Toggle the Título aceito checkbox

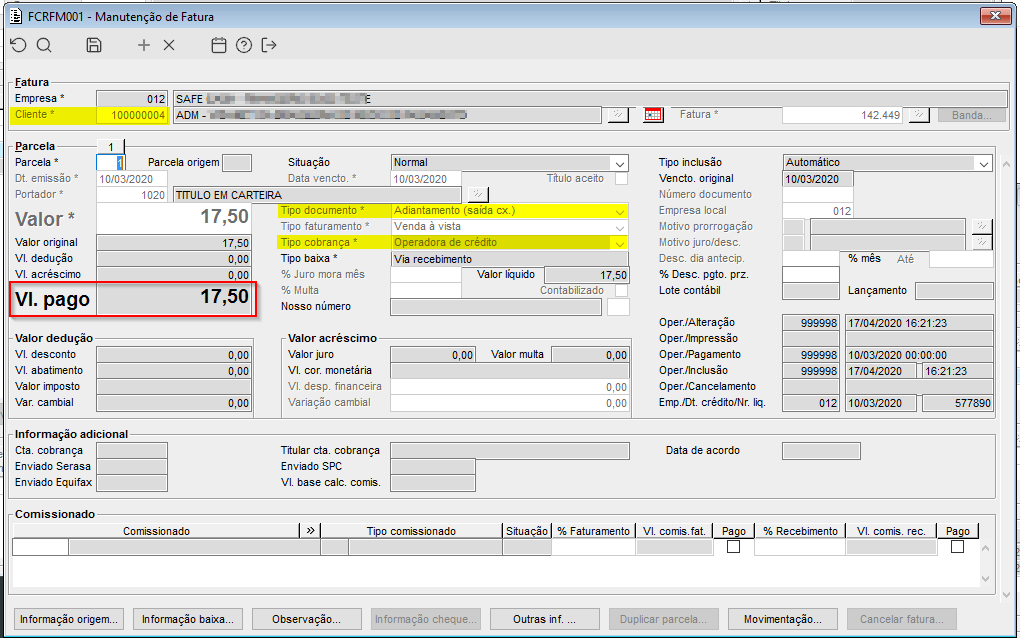click(x=621, y=179)
